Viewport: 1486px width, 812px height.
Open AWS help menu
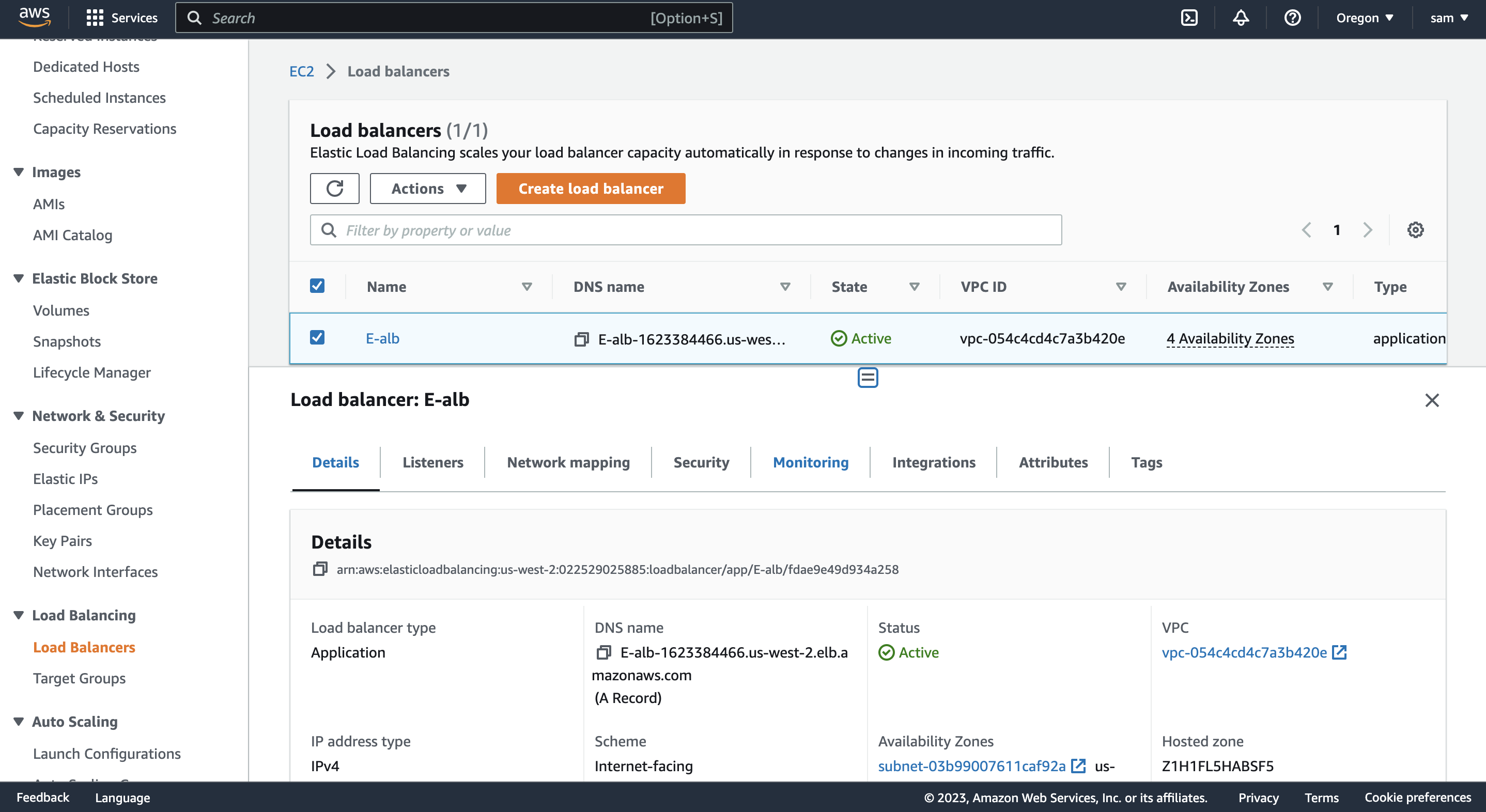1293,17
